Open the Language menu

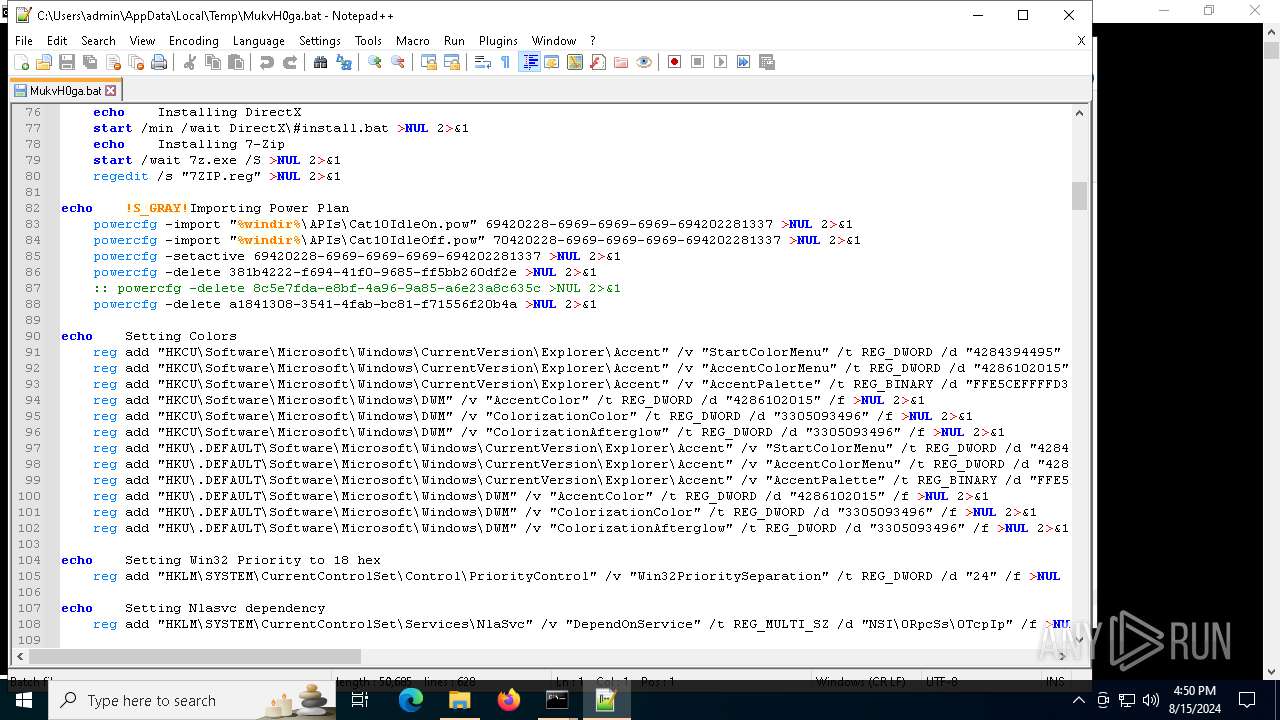(258, 41)
